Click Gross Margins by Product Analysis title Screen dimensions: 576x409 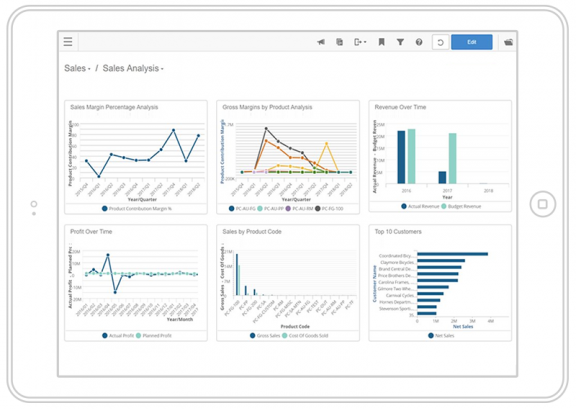(267, 107)
